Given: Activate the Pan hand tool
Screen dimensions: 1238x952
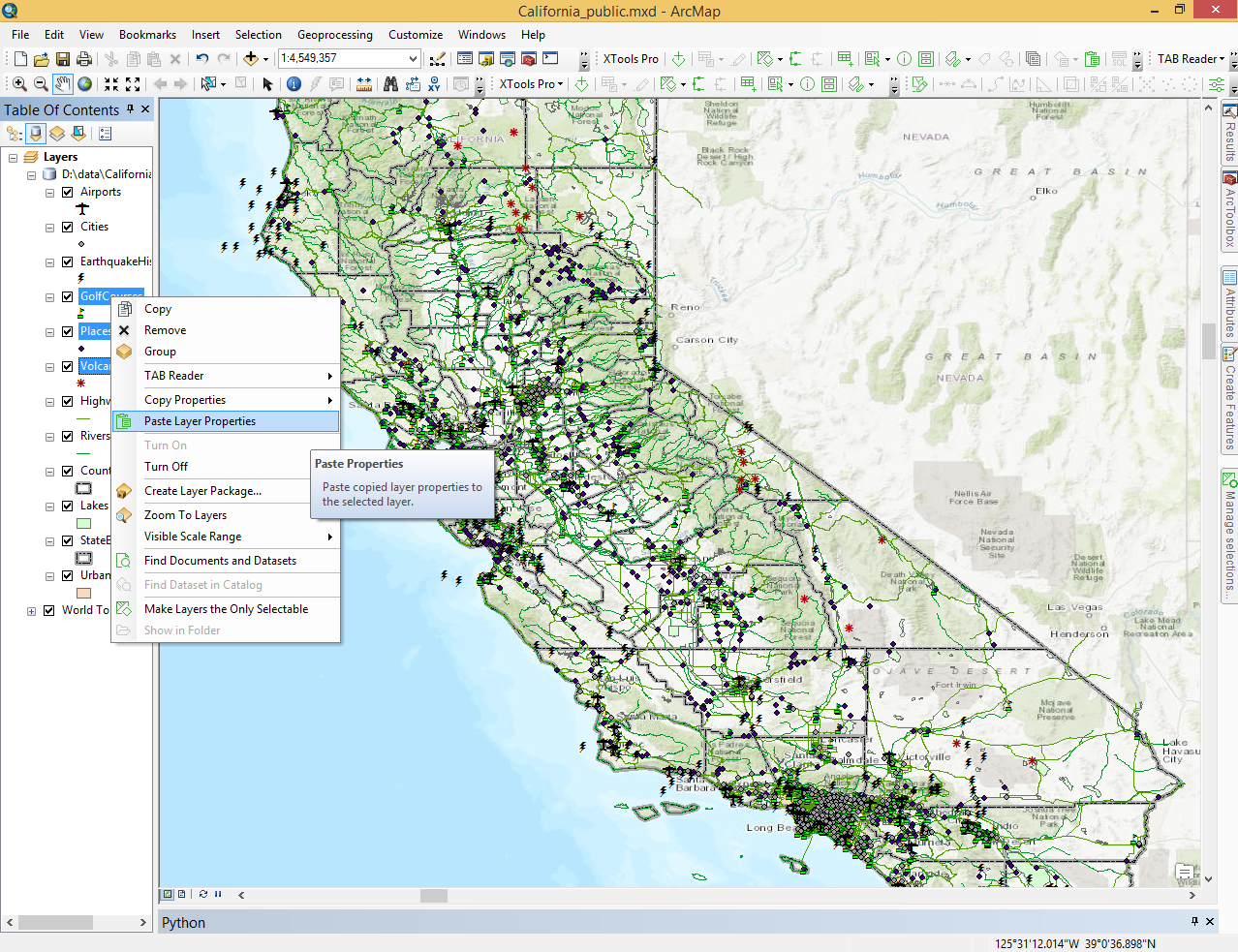Looking at the screenshot, I should point(63,84).
